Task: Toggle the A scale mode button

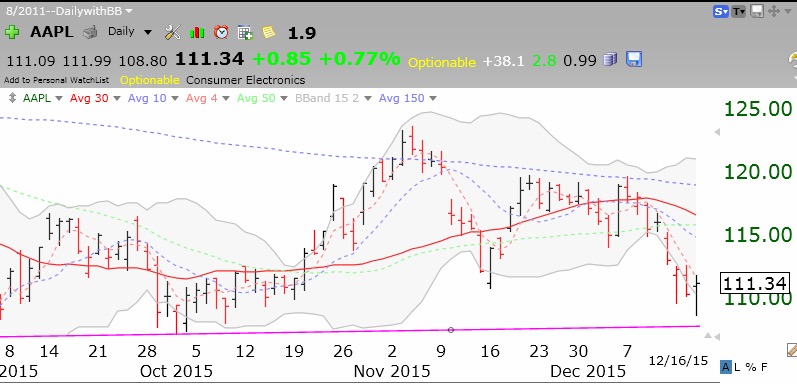Action: tap(726, 367)
